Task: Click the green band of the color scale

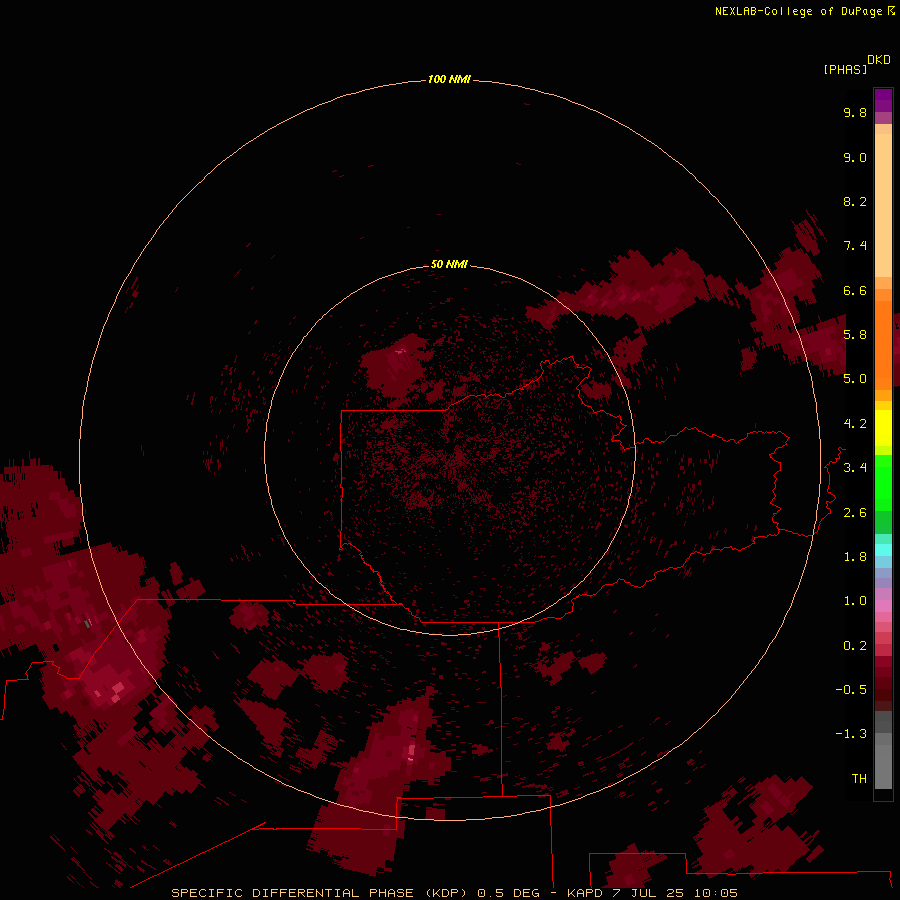Action: coord(883,482)
